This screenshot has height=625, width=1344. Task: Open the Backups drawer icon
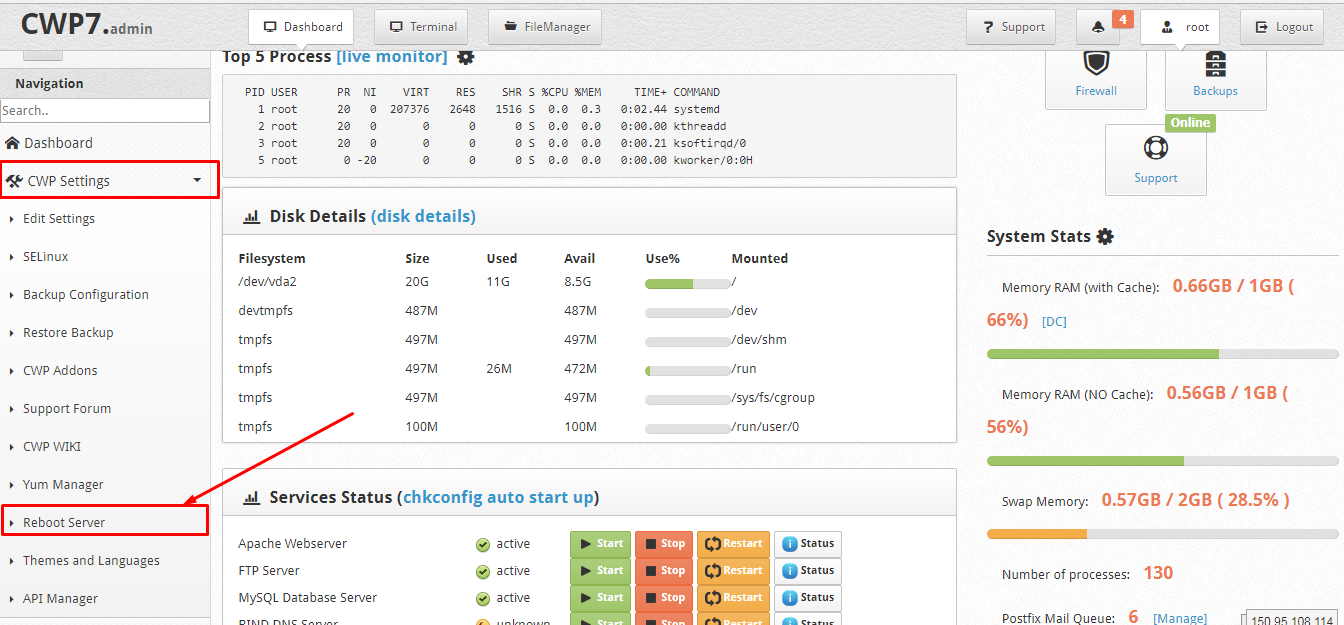point(1216,62)
